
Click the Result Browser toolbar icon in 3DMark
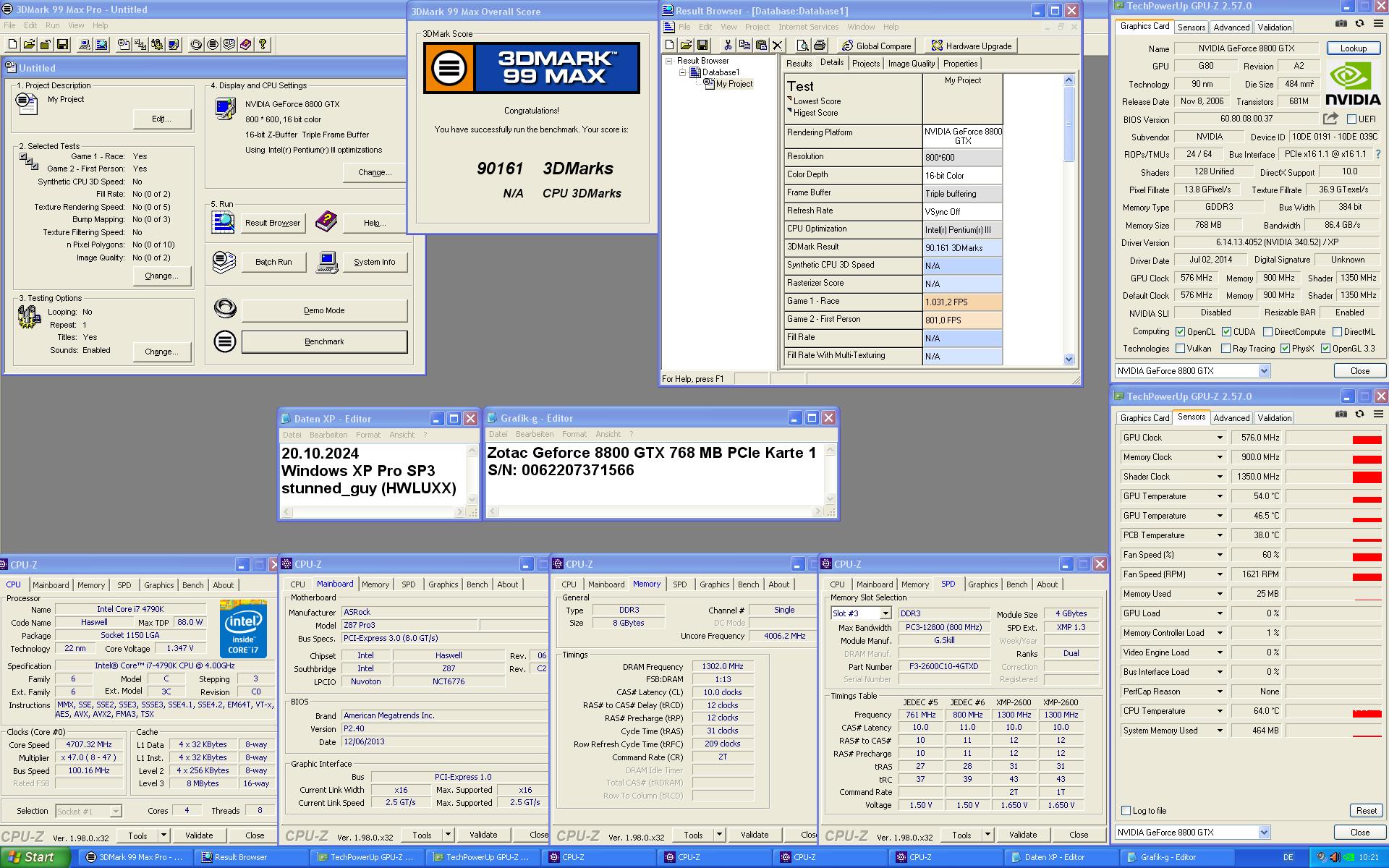101,45
